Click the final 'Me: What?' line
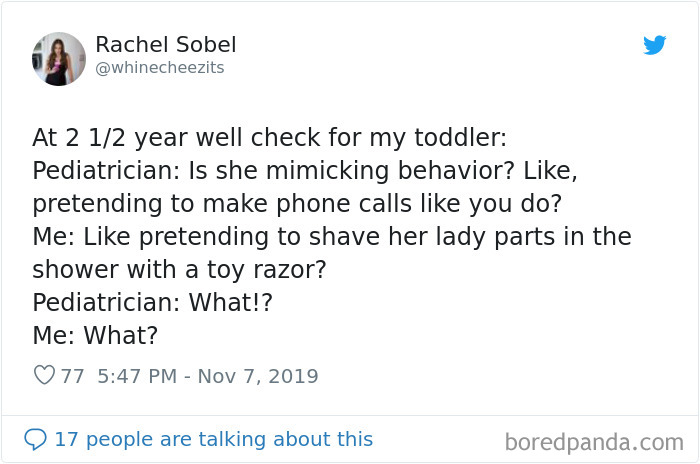The width and height of the screenshot is (700, 464). (x=95, y=335)
